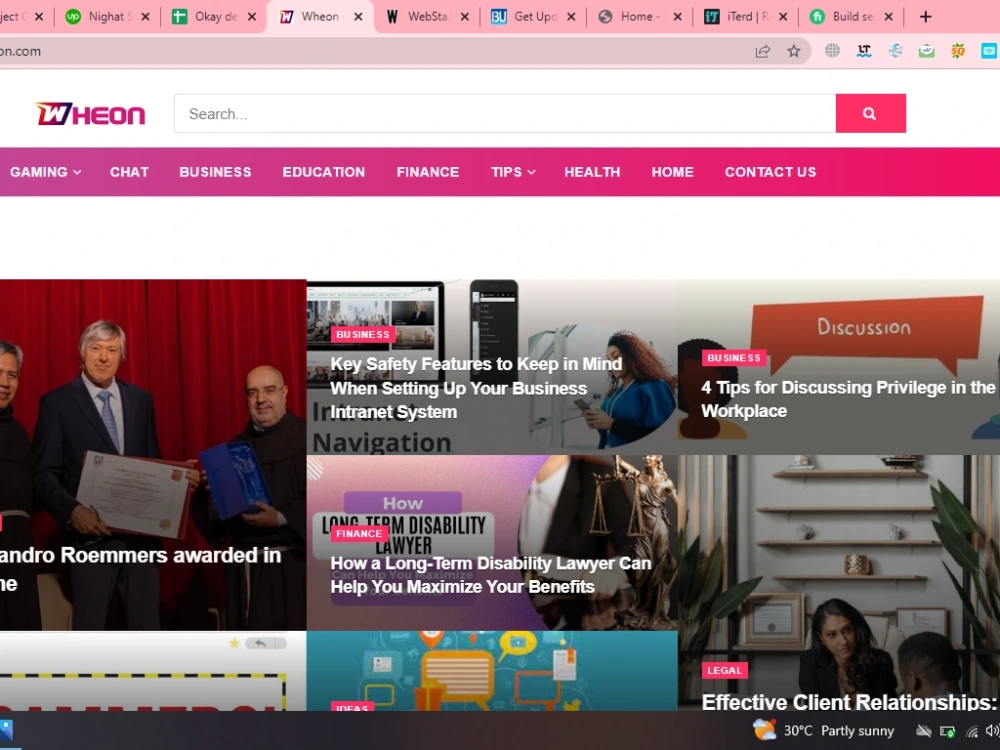This screenshot has height=750, width=1000.
Task: Expand the TIPS dropdown menu
Action: (513, 172)
